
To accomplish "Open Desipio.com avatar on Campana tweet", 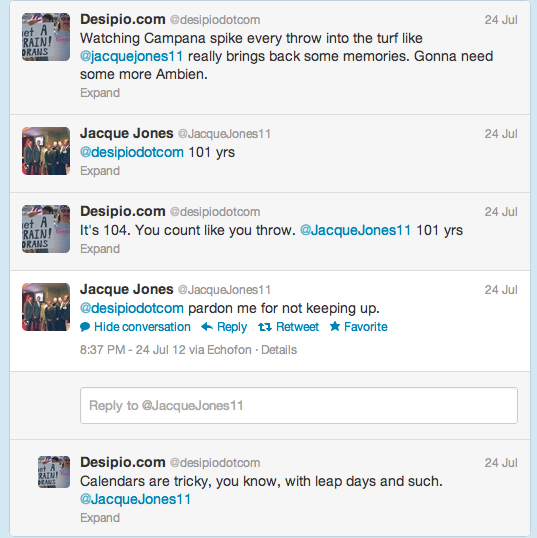I will pyautogui.click(x=46, y=37).
